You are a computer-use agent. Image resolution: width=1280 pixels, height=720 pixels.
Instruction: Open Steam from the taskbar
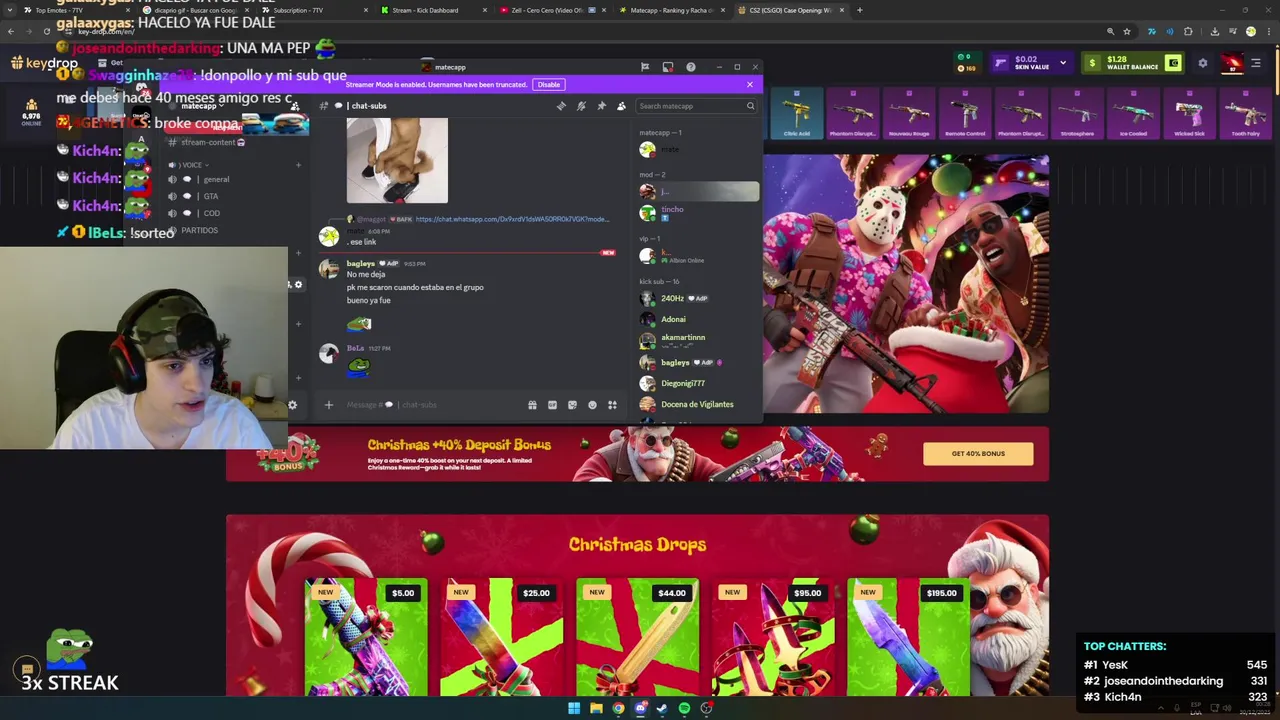662,708
